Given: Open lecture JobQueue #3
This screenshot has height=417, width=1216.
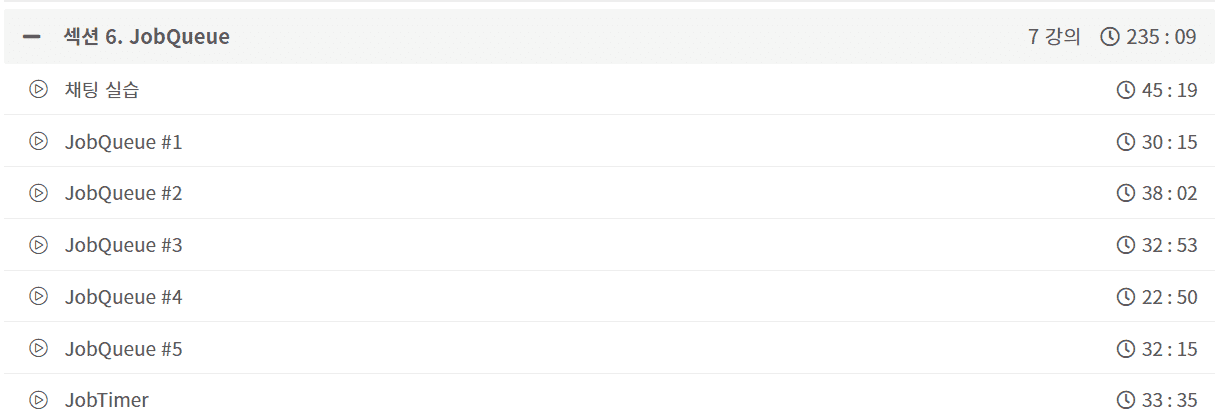Looking at the screenshot, I should pyautogui.click(x=124, y=245).
